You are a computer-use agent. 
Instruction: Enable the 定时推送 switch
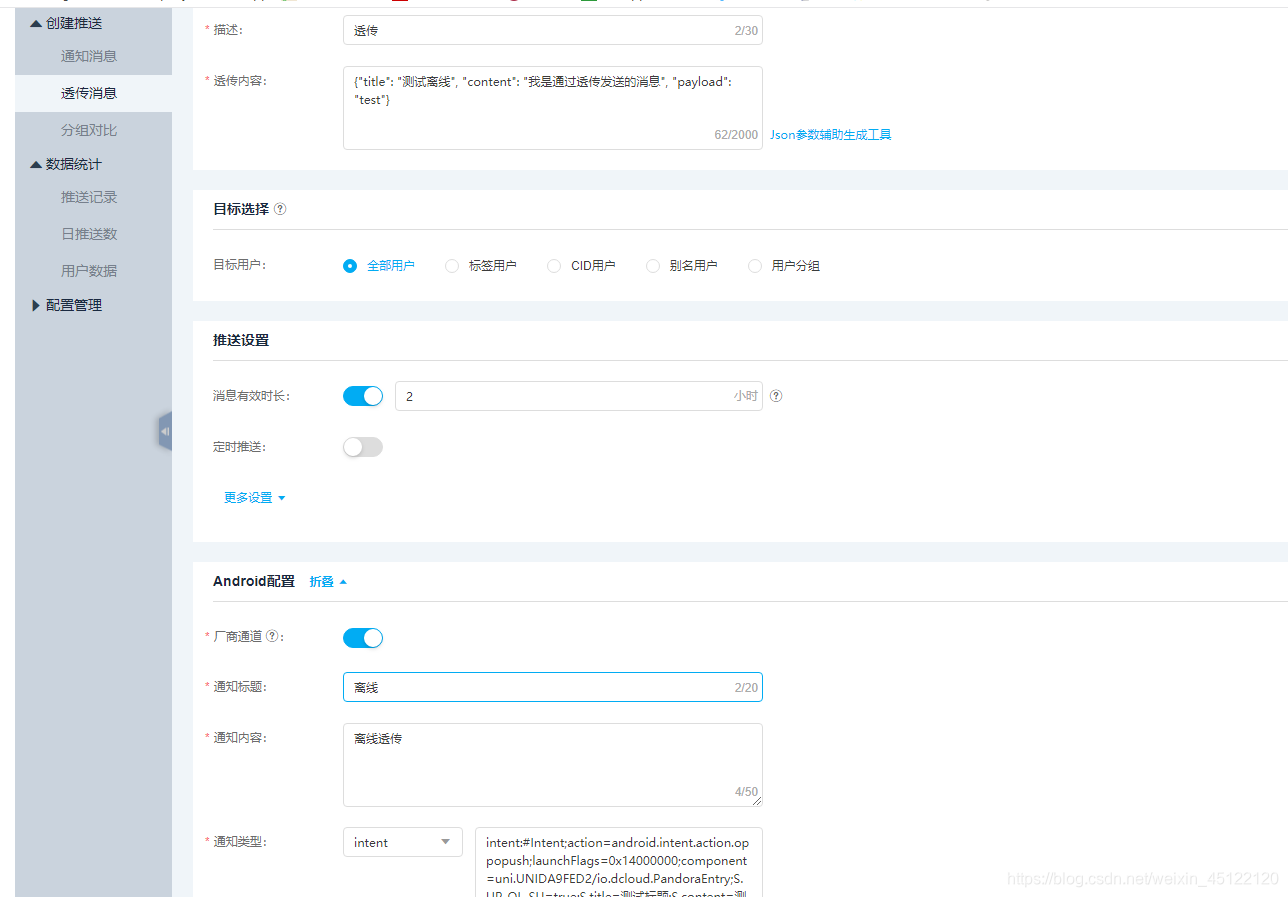tap(362, 447)
